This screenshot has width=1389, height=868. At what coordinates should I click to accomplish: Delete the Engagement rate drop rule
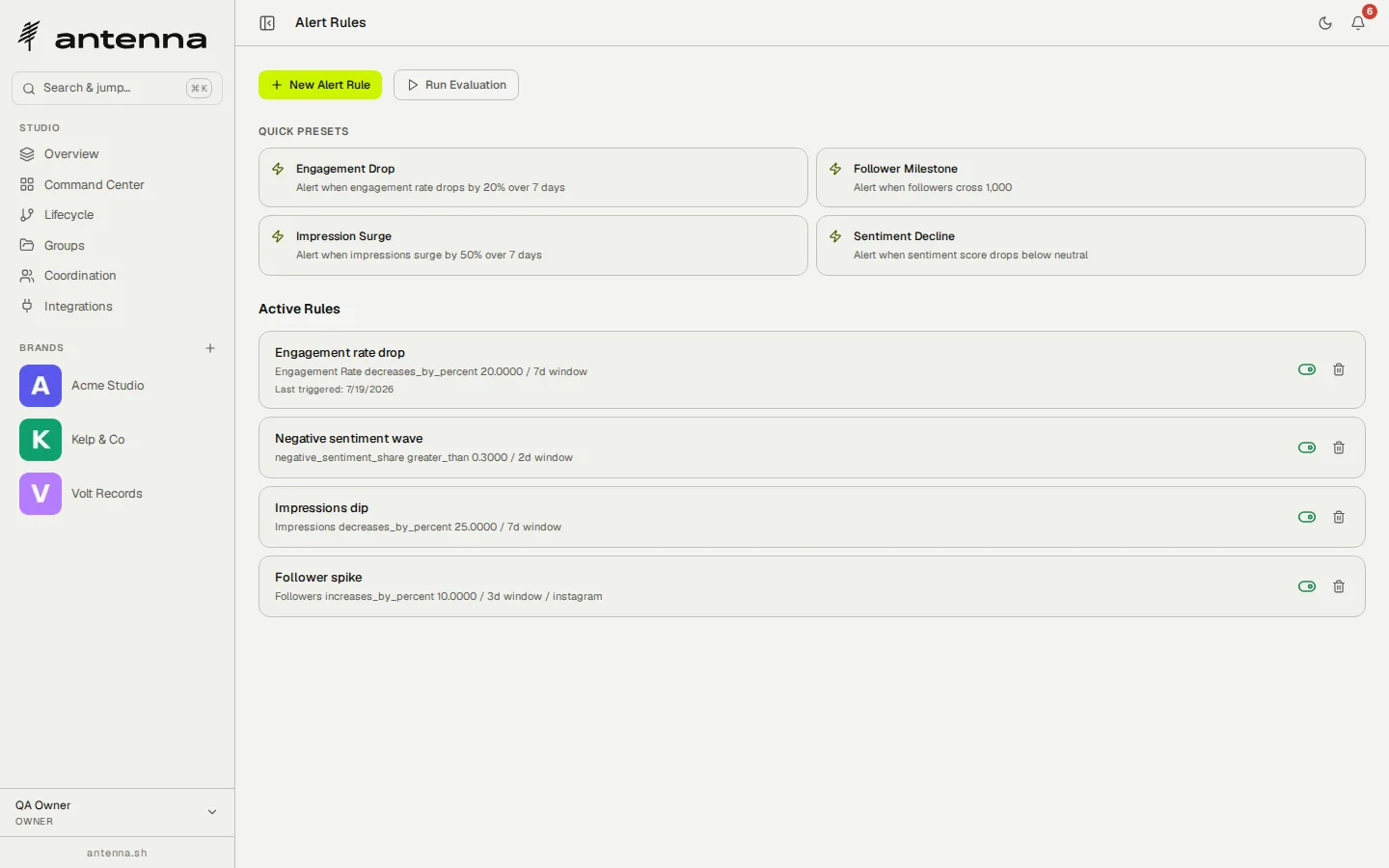(x=1339, y=369)
